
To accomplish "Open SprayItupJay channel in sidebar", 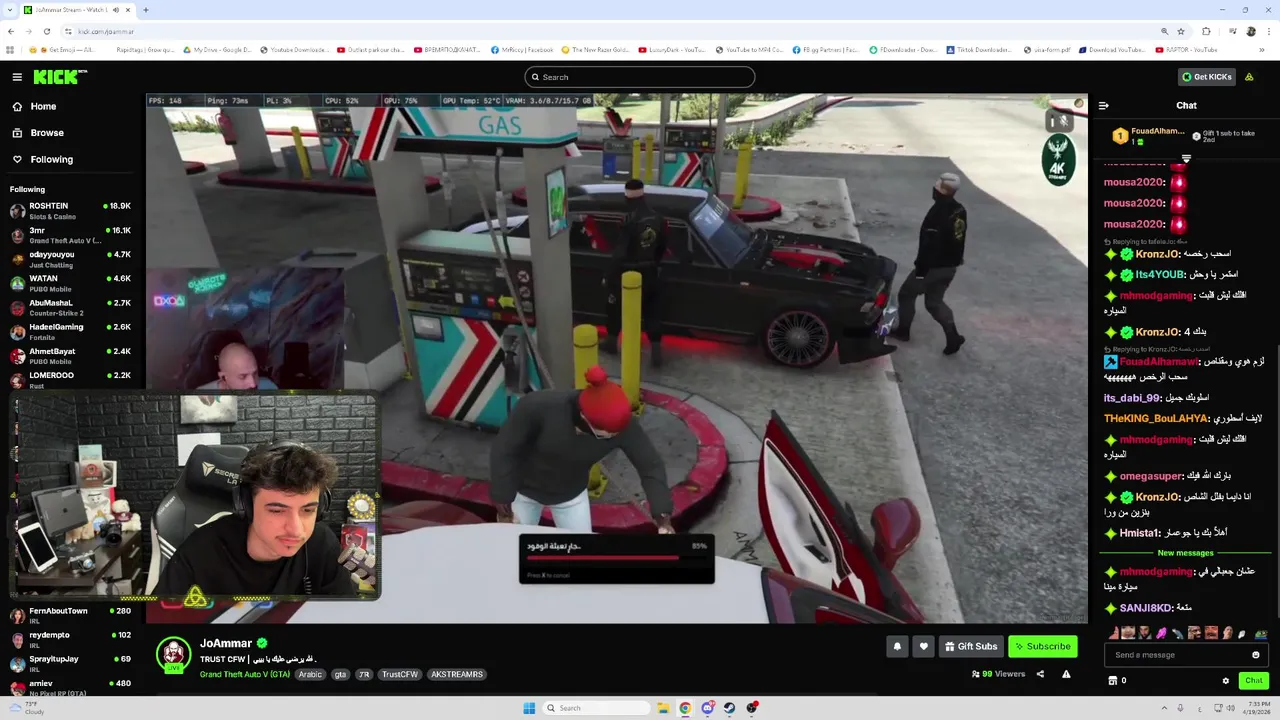I will pyautogui.click(x=70, y=663).
